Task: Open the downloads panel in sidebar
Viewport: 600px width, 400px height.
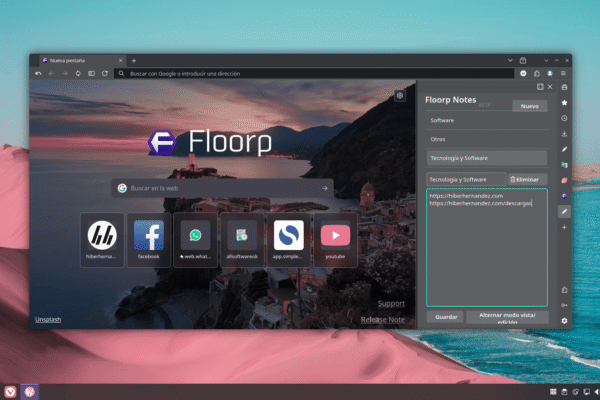Action: point(564,134)
